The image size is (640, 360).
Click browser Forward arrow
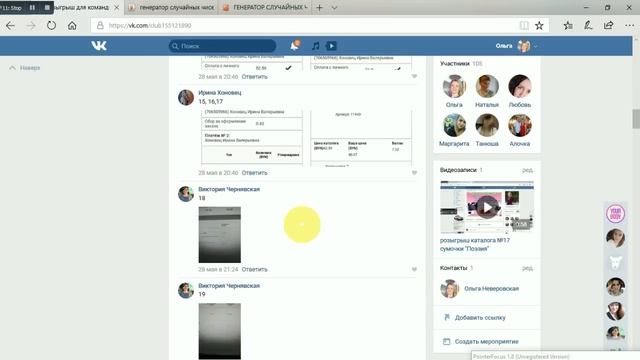[31, 25]
